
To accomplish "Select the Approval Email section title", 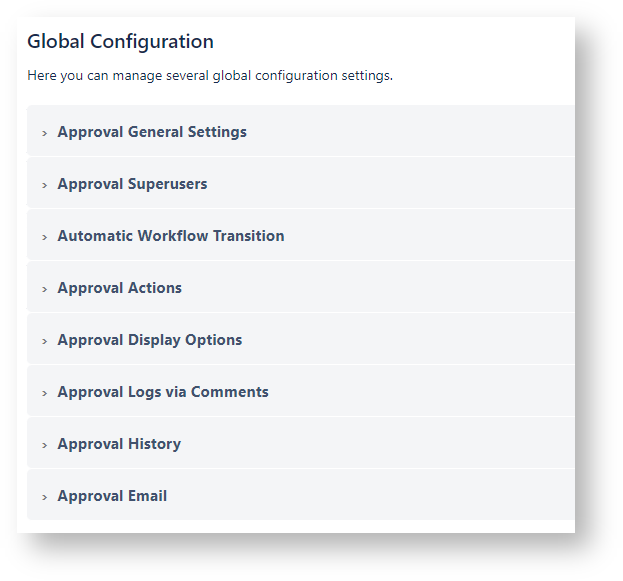I will click(x=112, y=496).
